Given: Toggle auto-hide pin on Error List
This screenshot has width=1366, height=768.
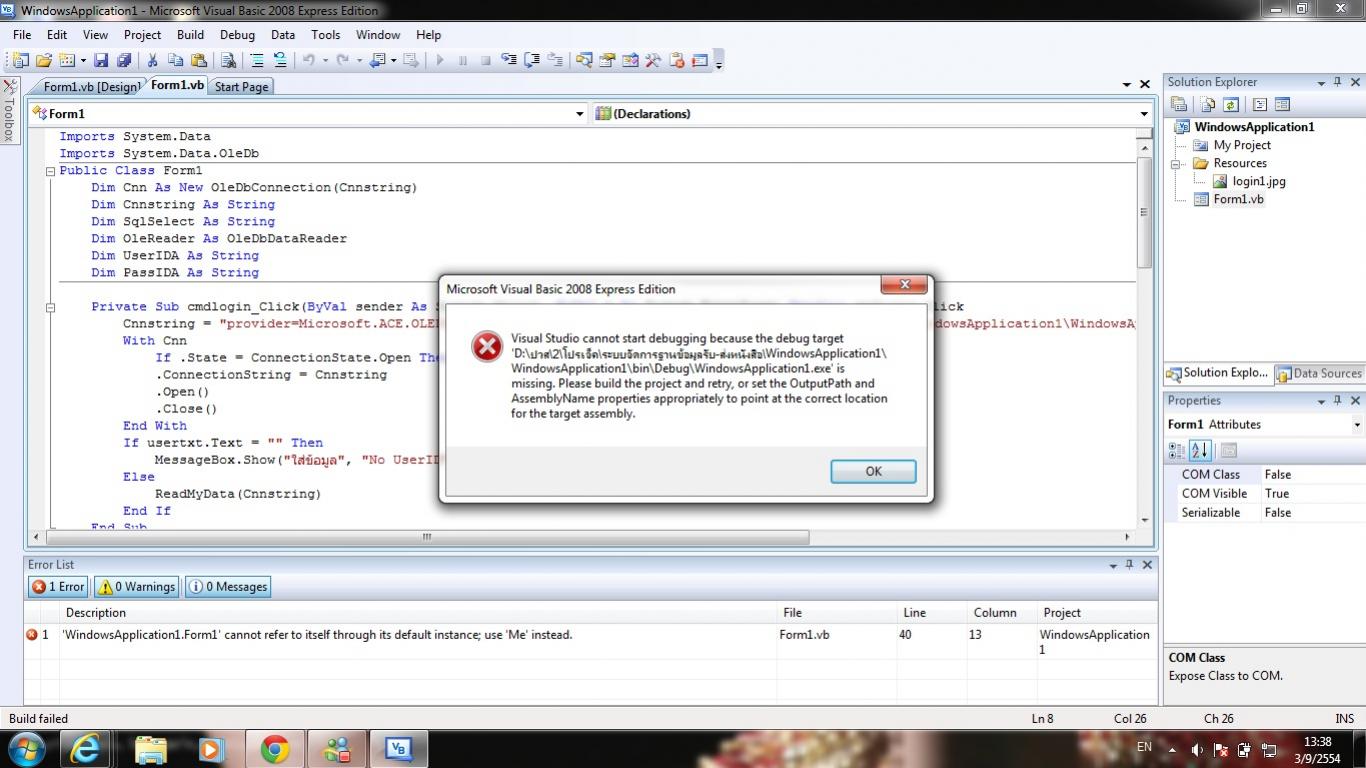Looking at the screenshot, I should pyautogui.click(x=1129, y=565).
